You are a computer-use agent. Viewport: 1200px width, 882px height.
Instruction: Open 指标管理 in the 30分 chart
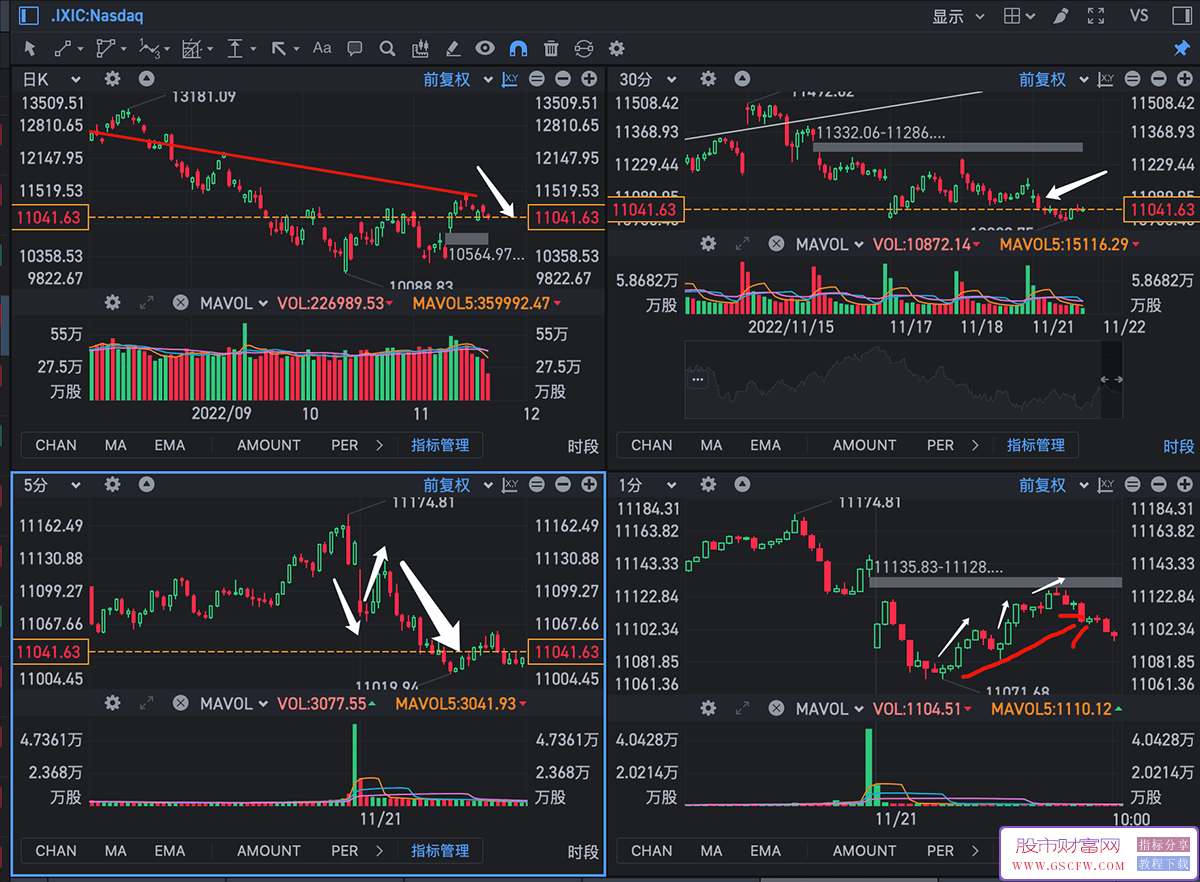click(x=1036, y=445)
